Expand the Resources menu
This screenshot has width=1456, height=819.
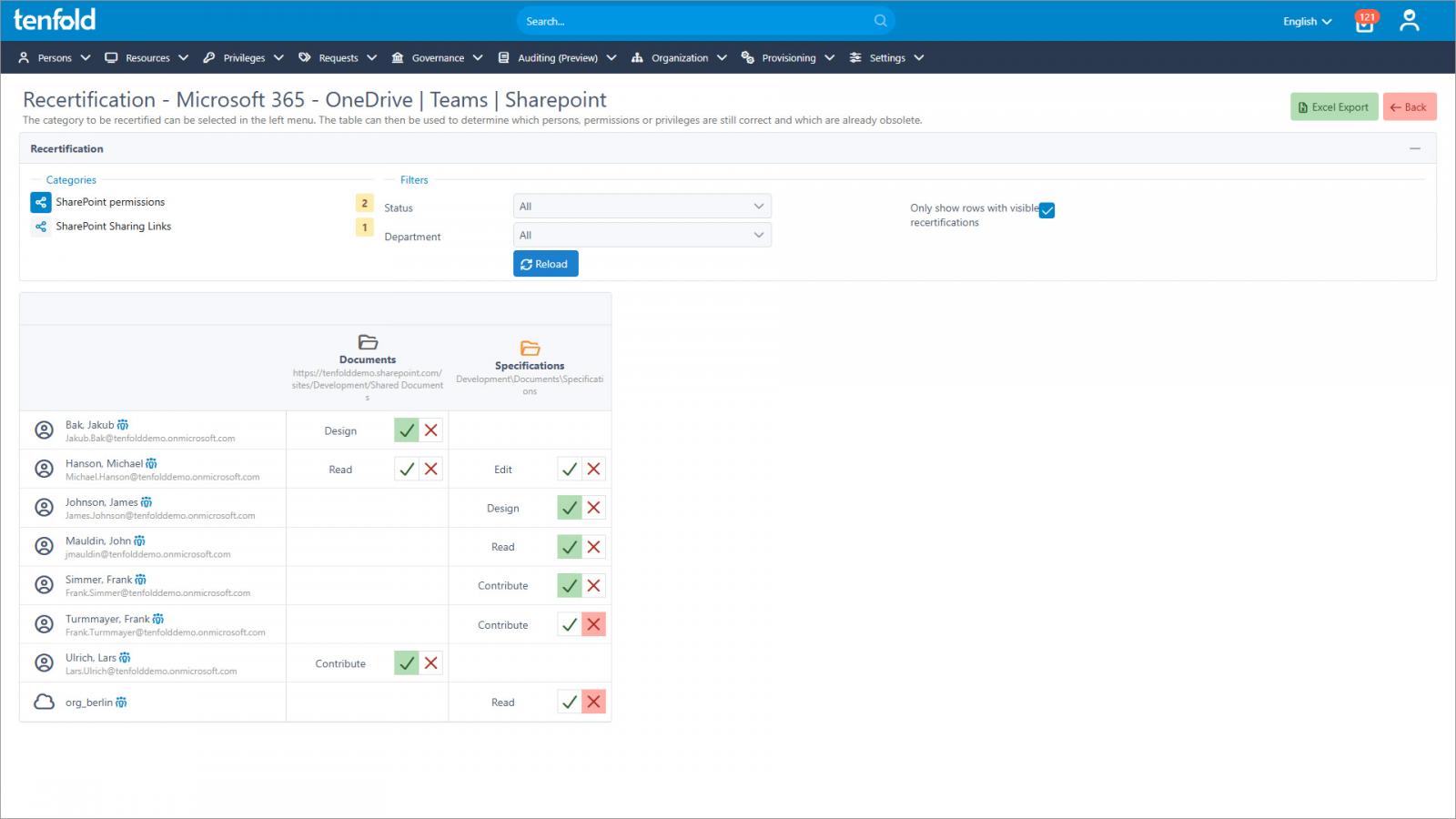tap(147, 57)
